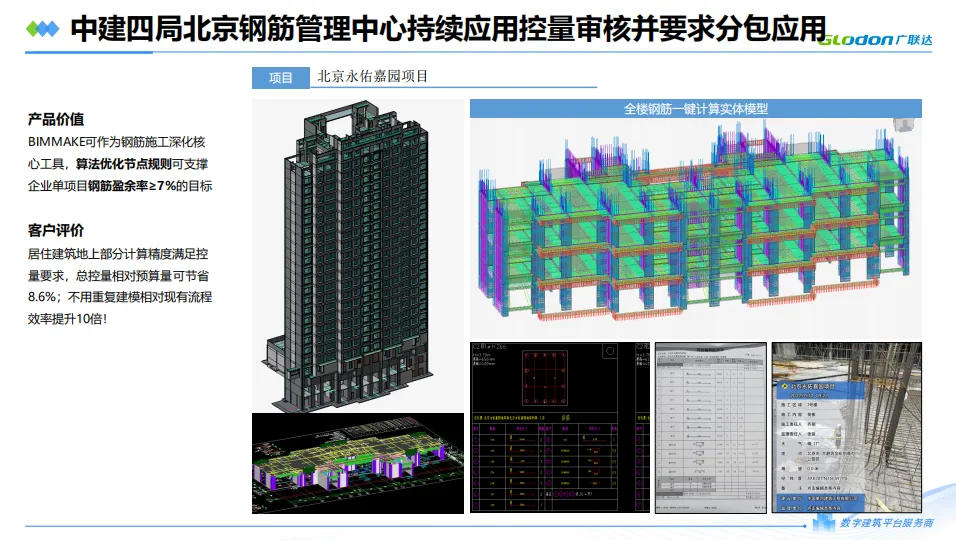Click the 客户评价 heading
This screenshot has height=540, width=956.
56,230
